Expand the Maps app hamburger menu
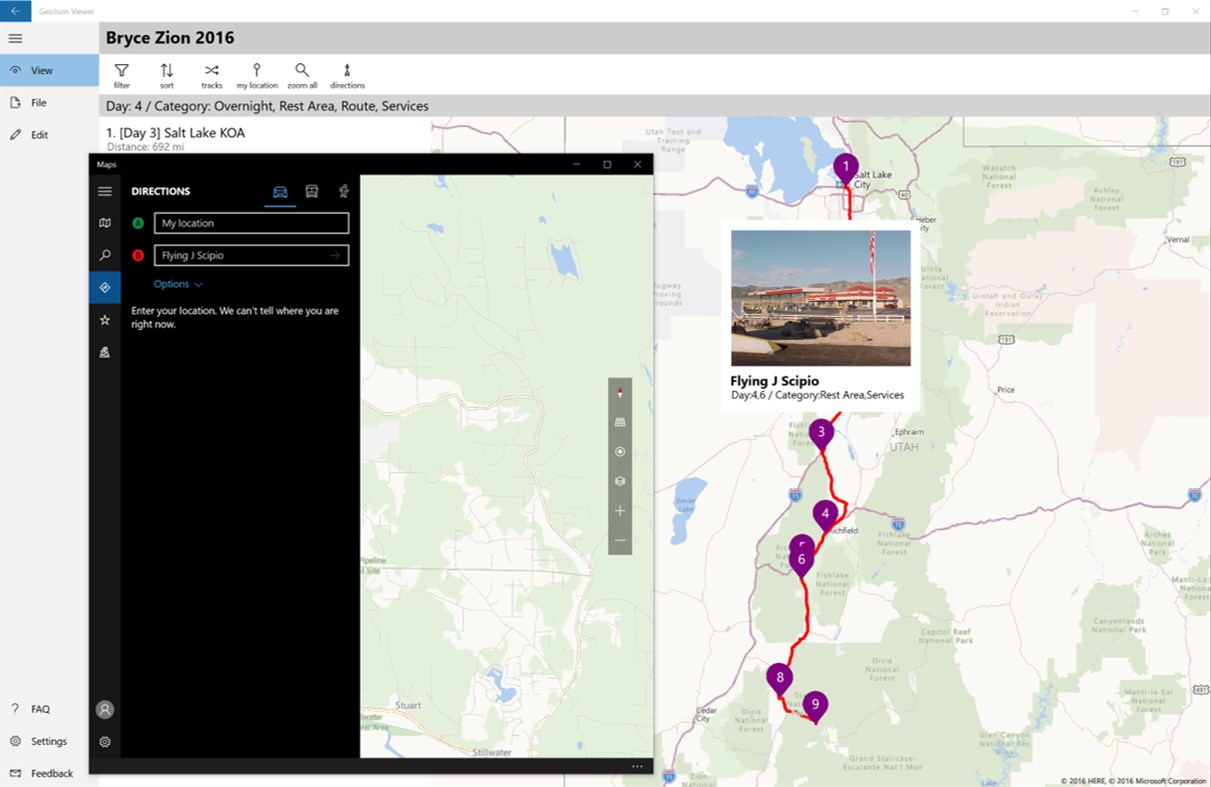1211x787 pixels. (105, 191)
